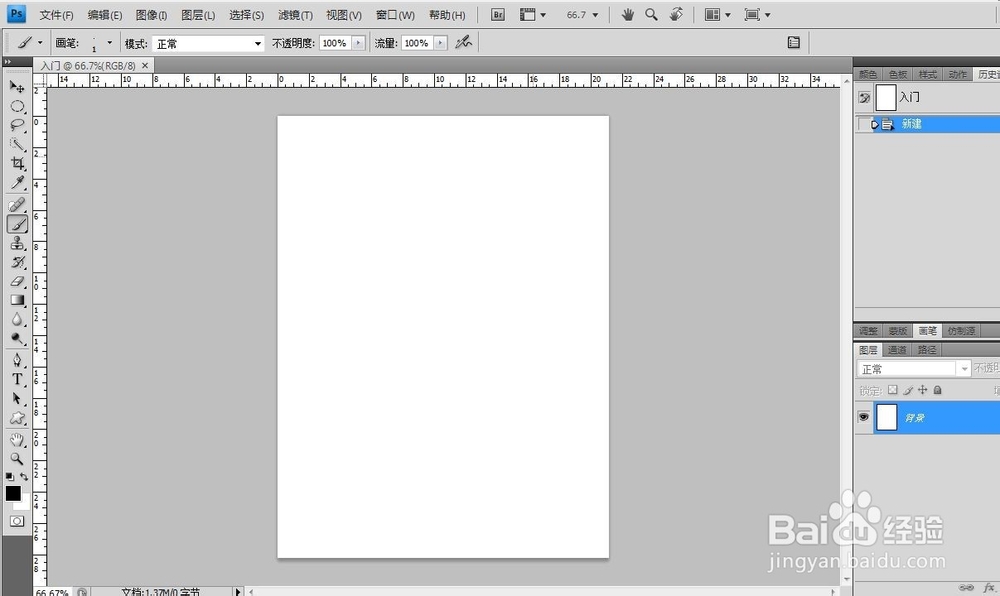Select the Custom Shape tool
Screen dimensions: 1000x596
click(x=17, y=418)
